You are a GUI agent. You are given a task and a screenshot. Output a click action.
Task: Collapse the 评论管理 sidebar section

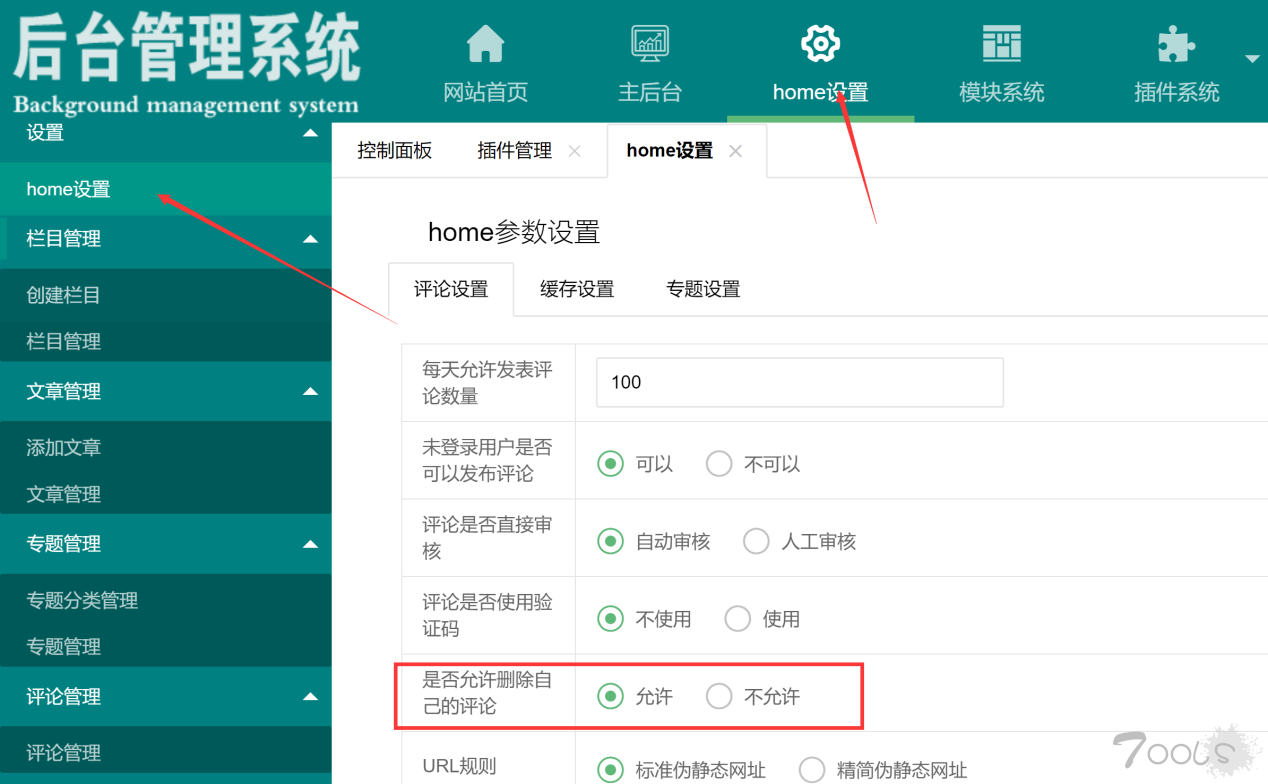[x=311, y=697]
